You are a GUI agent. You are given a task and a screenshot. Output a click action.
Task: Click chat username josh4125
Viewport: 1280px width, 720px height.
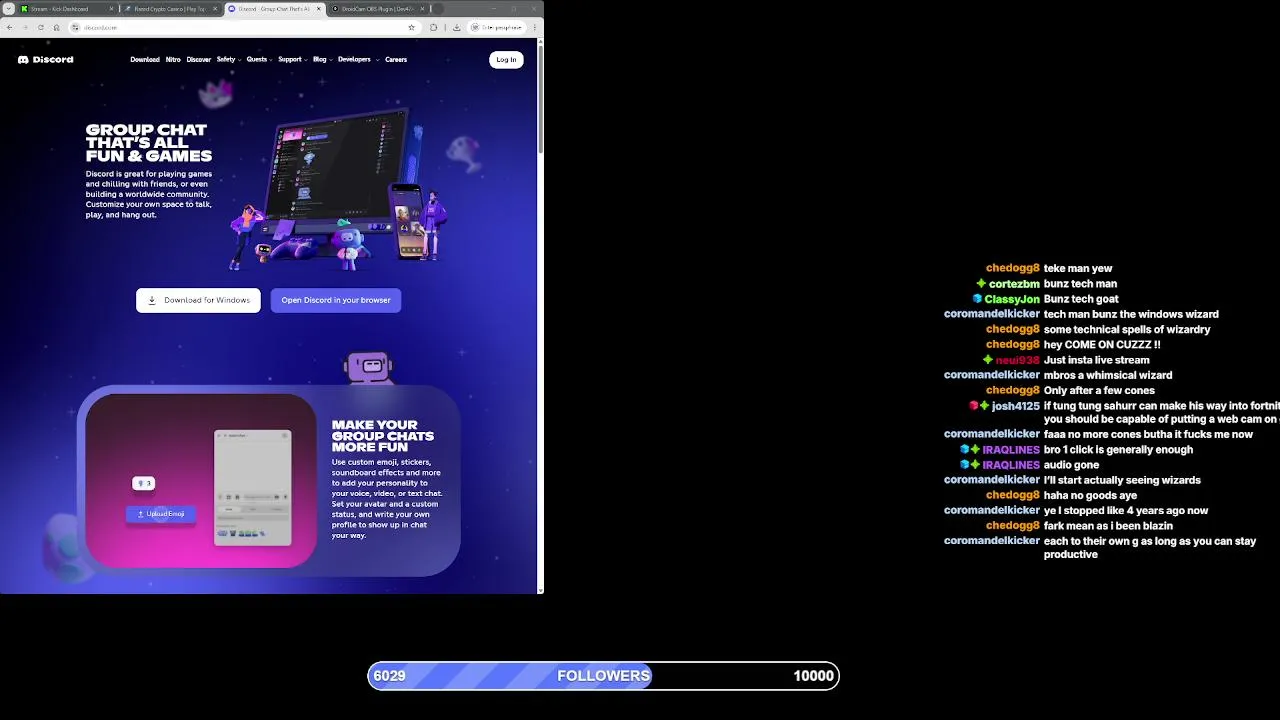(x=1016, y=406)
